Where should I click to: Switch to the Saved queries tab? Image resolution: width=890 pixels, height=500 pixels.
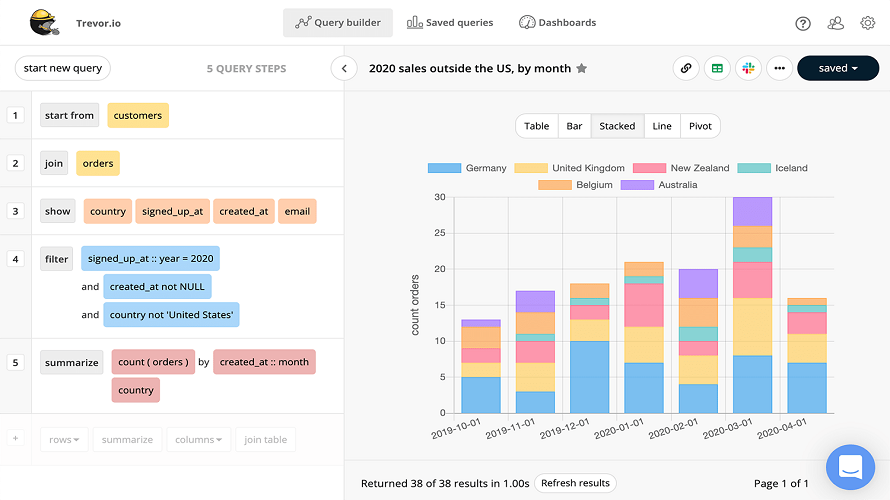450,23
